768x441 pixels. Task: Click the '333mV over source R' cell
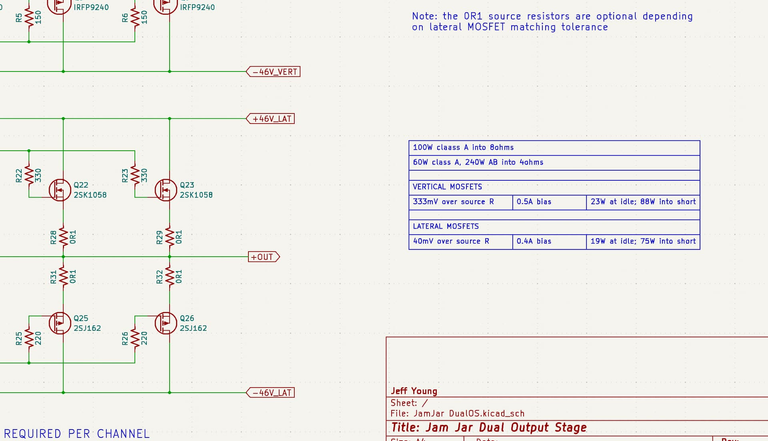point(461,202)
